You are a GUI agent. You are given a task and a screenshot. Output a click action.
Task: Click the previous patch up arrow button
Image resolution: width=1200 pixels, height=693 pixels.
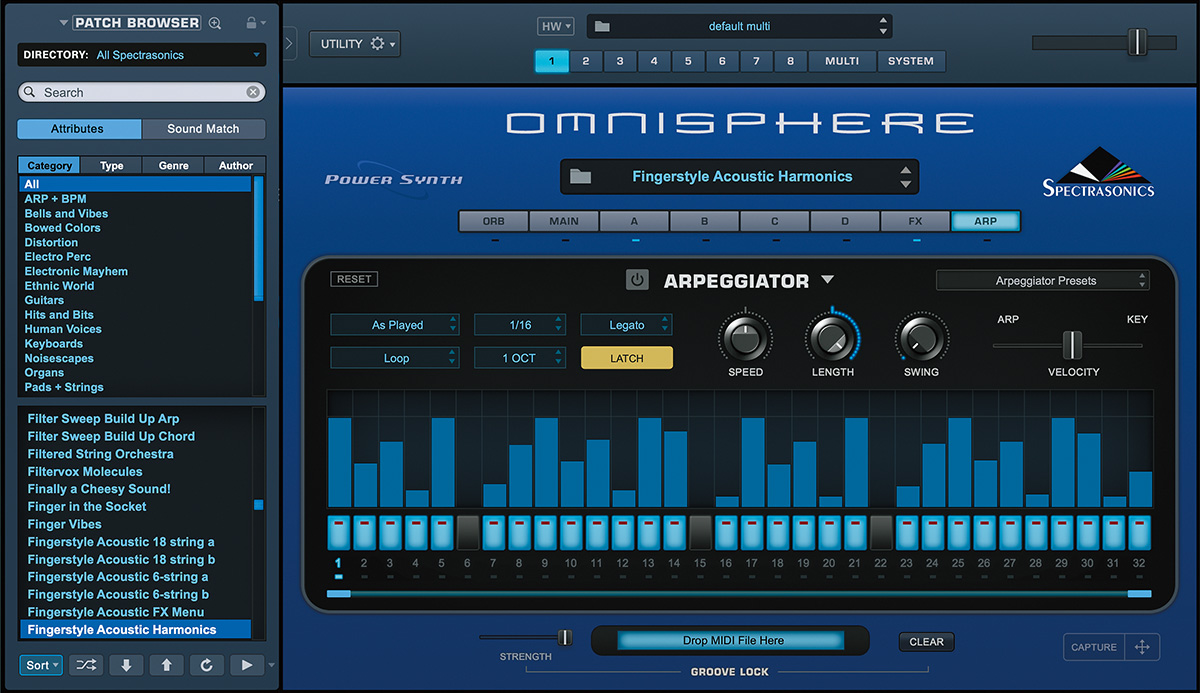(x=167, y=665)
